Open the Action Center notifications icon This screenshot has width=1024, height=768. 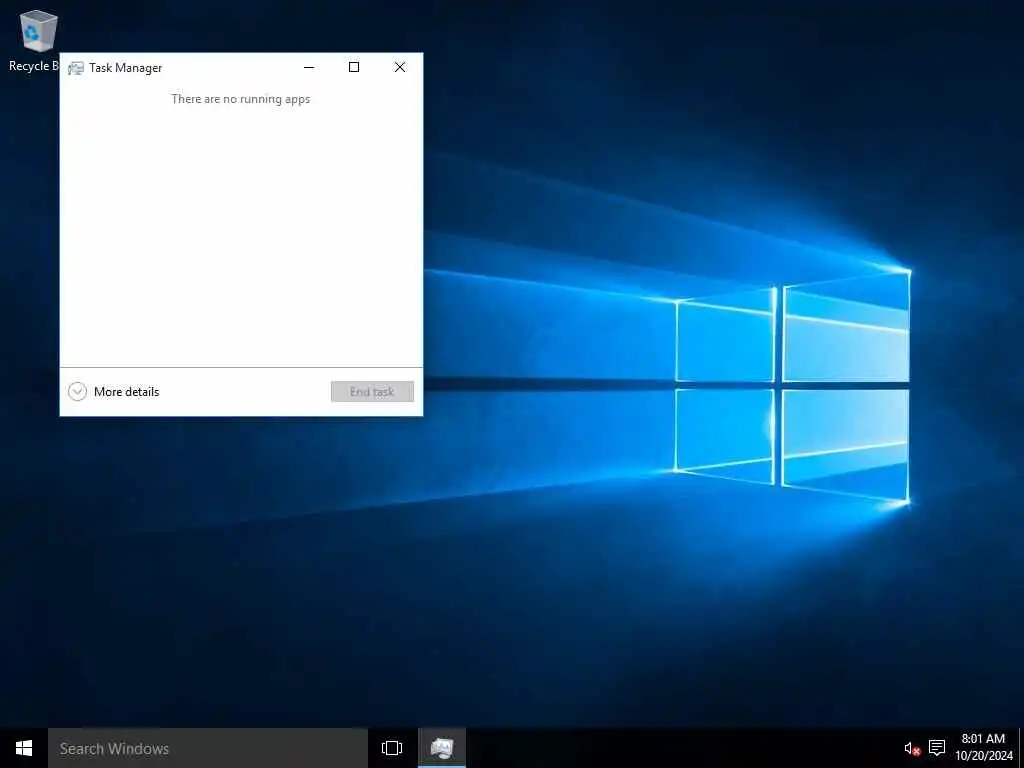[x=937, y=748]
